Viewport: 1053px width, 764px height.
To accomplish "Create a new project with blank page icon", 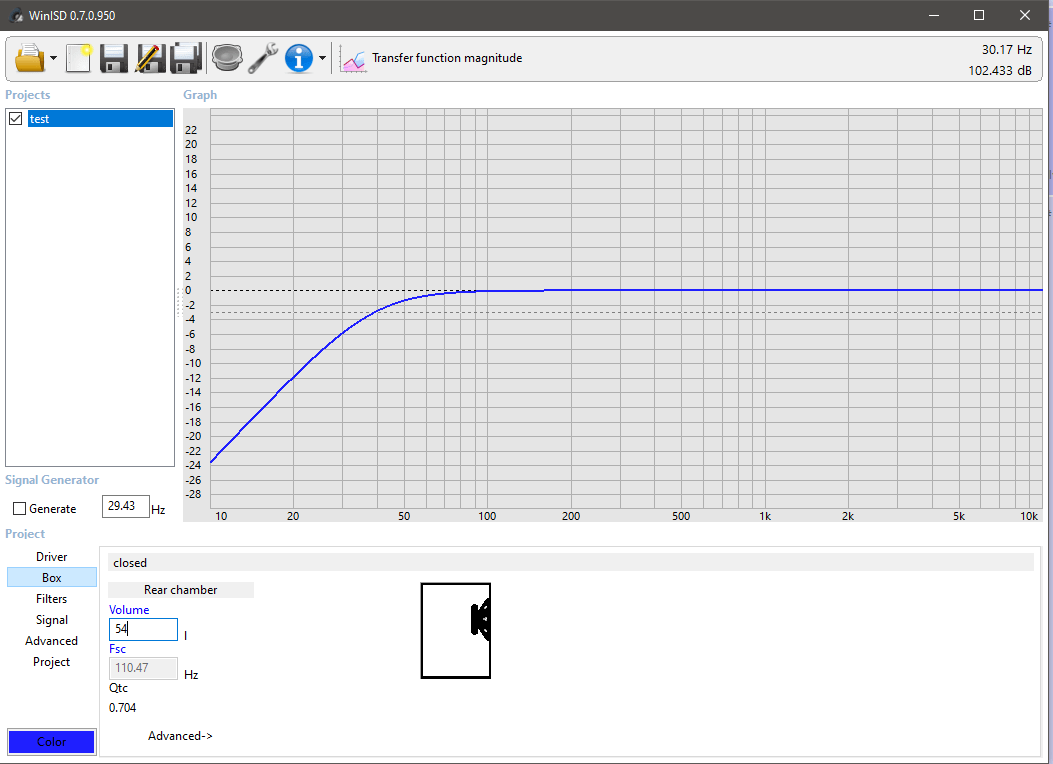I will point(79,58).
